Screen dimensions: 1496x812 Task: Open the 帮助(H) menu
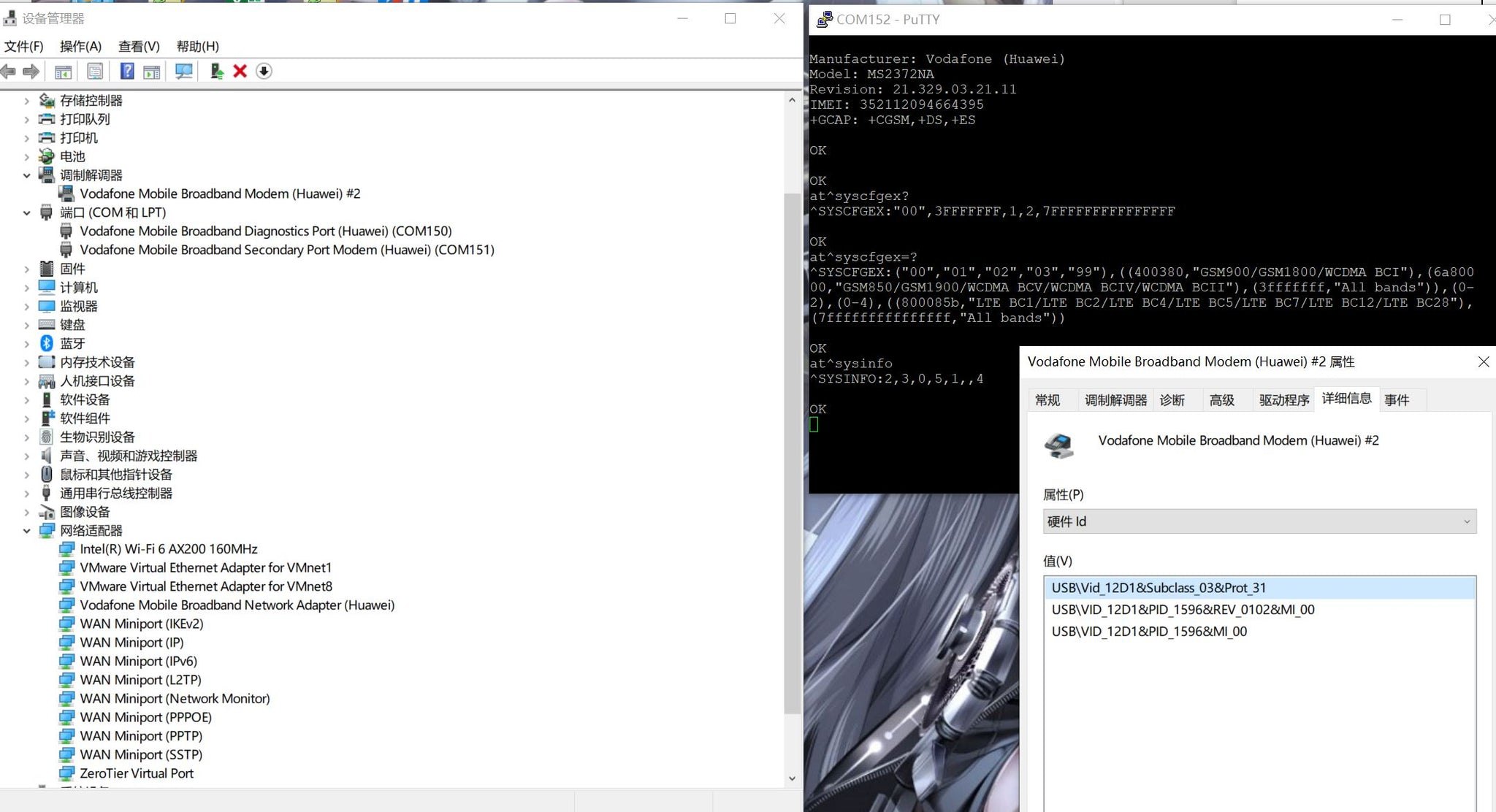point(197,46)
